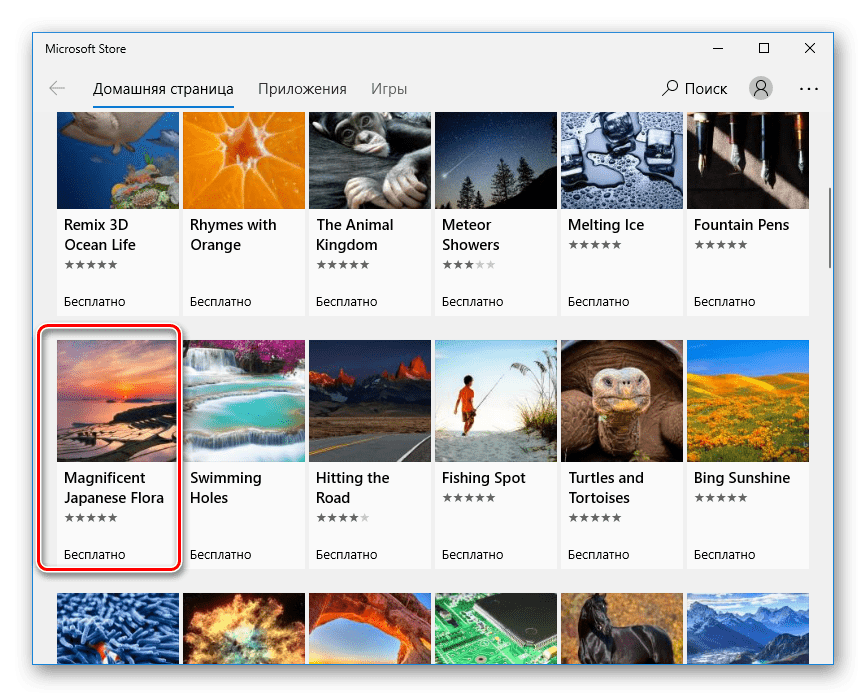Open the Remix 3D Ocean Life title
Screen dimensions: 866x697
click(100, 235)
